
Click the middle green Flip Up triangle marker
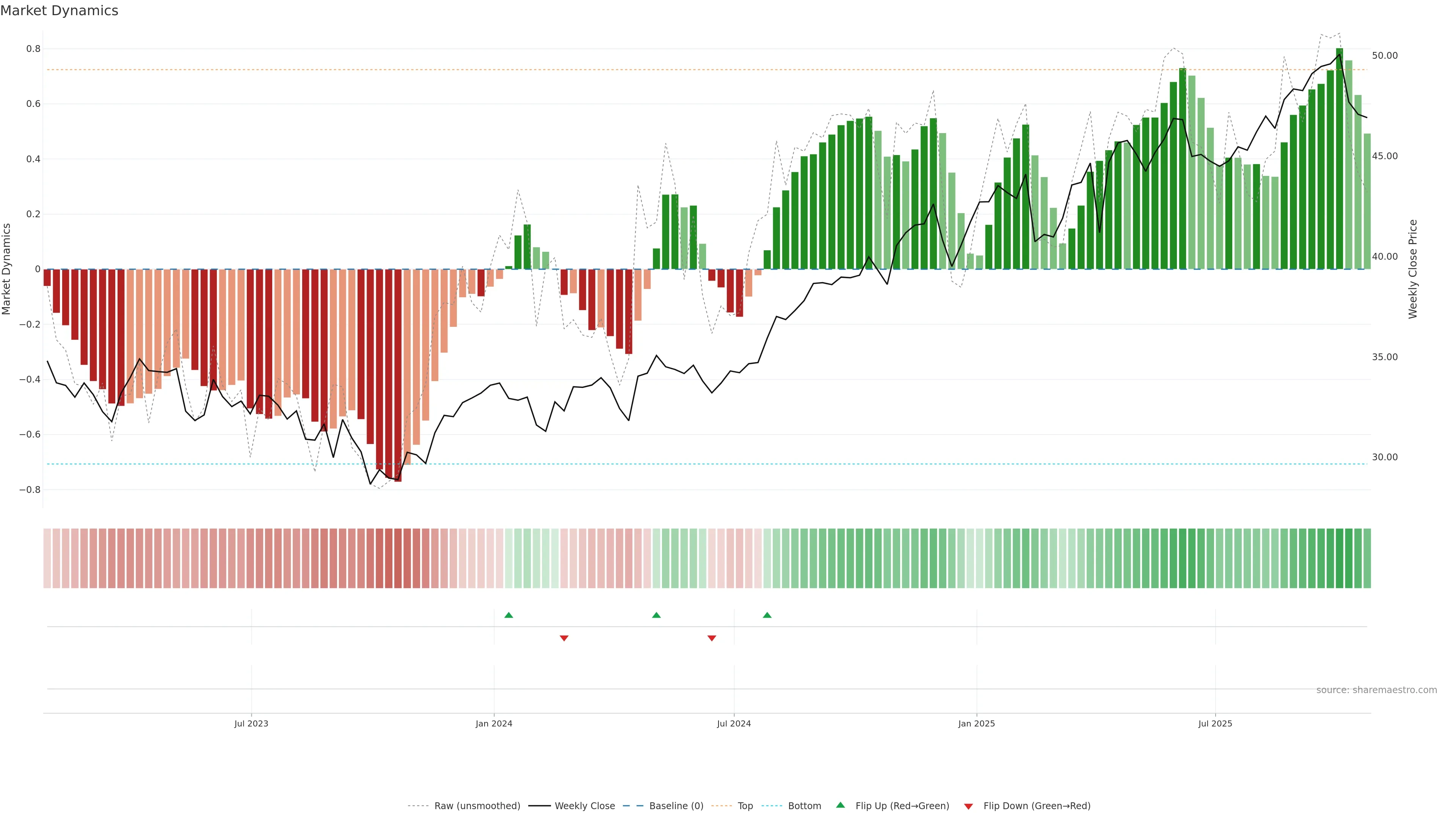[656, 615]
